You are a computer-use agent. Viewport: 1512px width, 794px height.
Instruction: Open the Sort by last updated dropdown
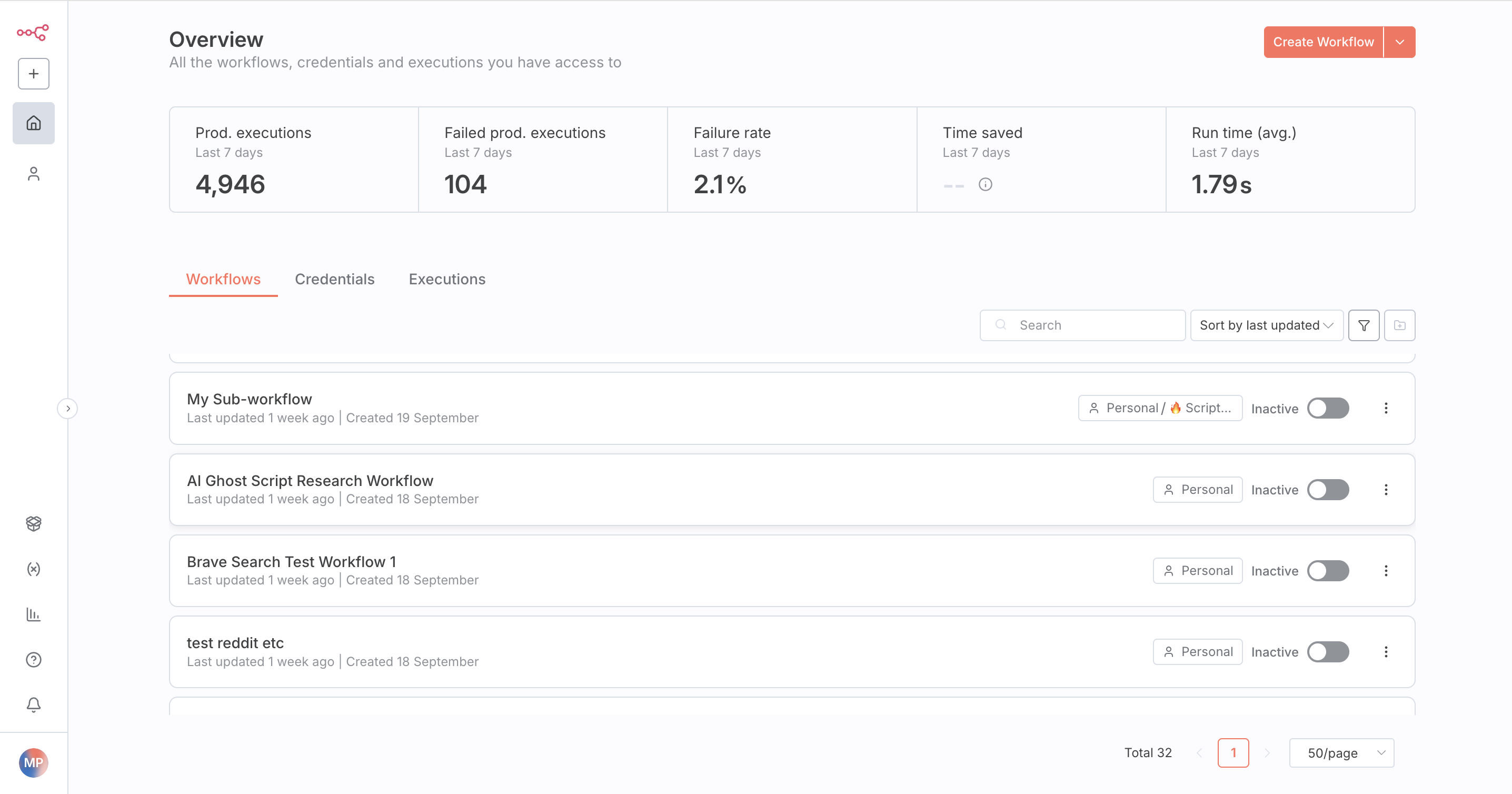coord(1266,325)
